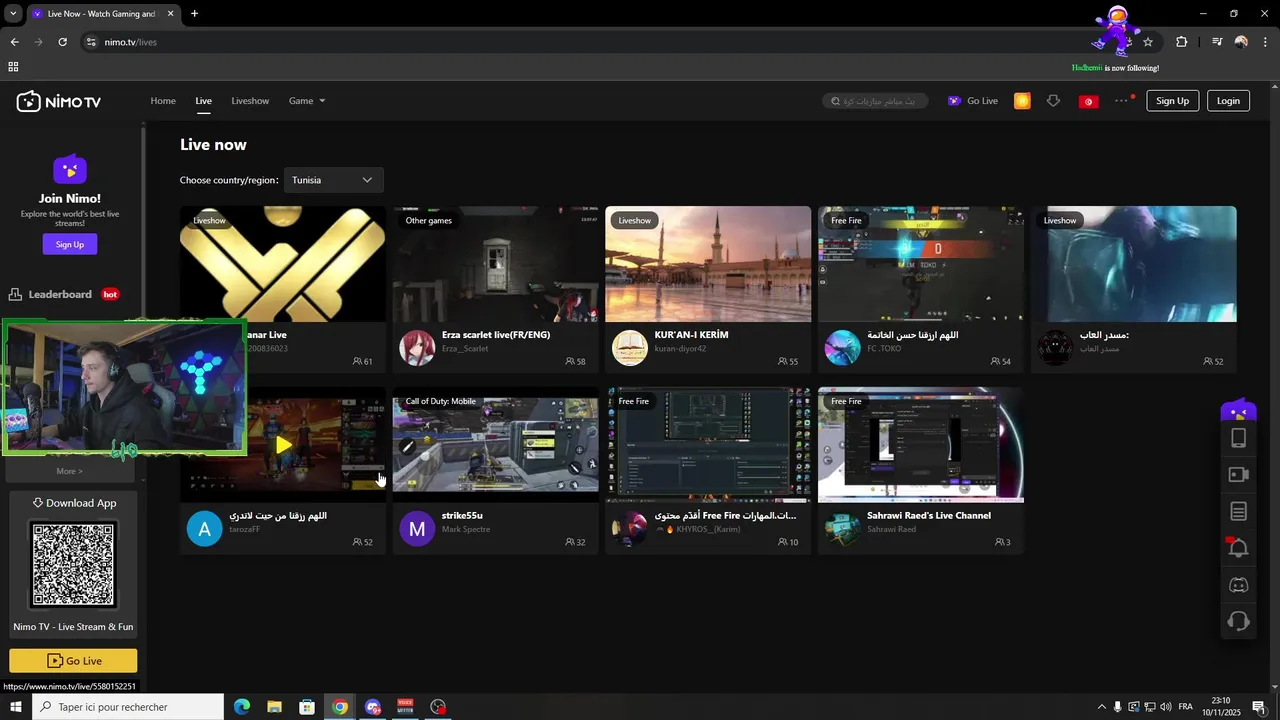The height and width of the screenshot is (720, 1280).
Task: Show hidden system tray icons
Action: (x=1102, y=707)
